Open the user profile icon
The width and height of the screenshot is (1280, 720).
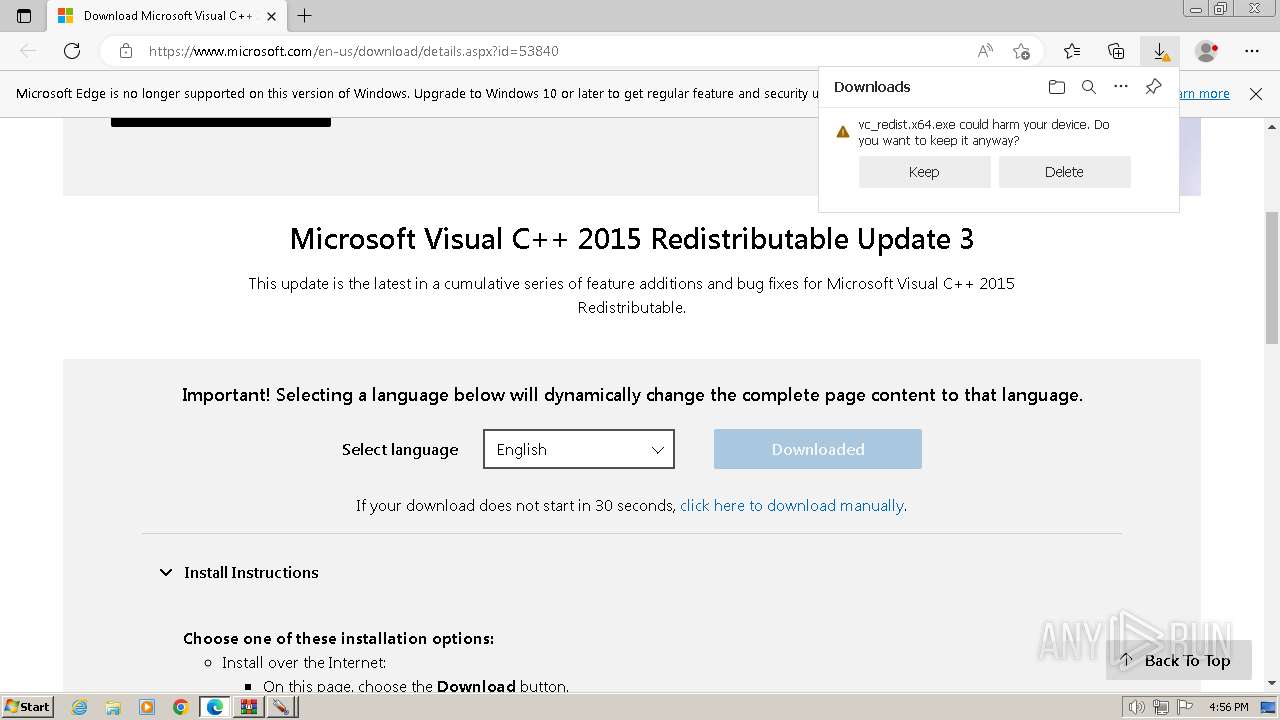(x=1207, y=51)
